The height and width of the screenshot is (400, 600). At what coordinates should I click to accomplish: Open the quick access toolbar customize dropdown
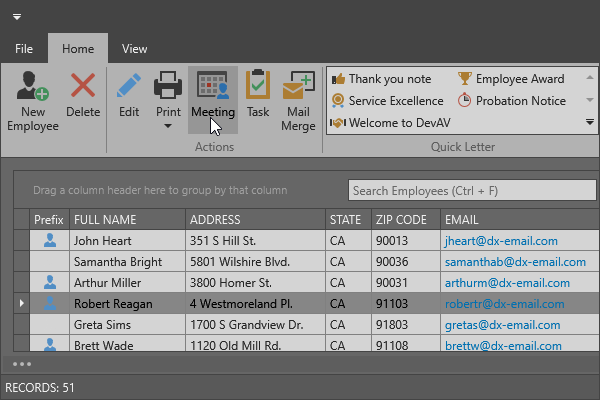(x=17, y=17)
